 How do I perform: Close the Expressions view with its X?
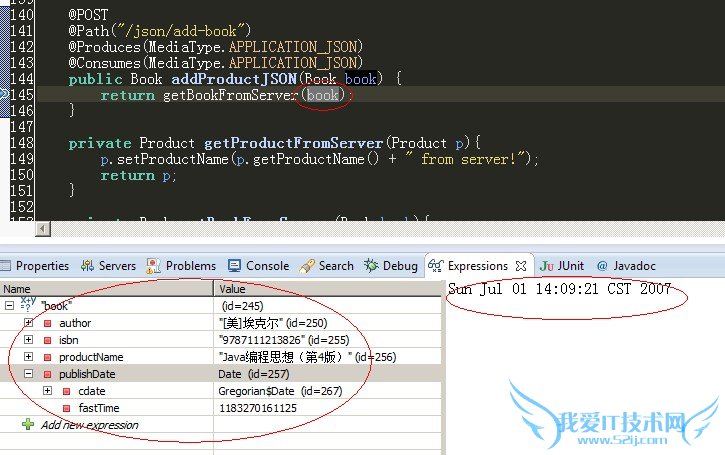coord(521,266)
